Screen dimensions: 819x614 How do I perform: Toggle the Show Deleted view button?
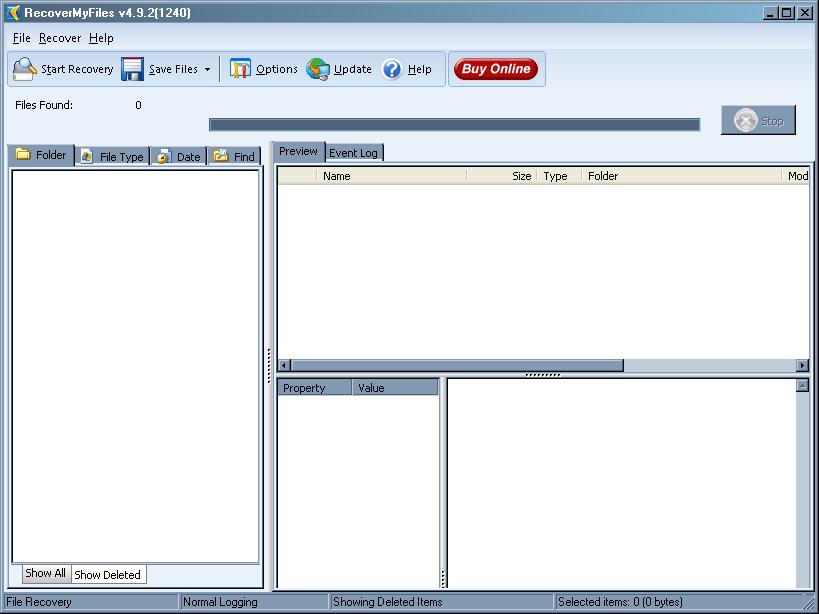107,575
